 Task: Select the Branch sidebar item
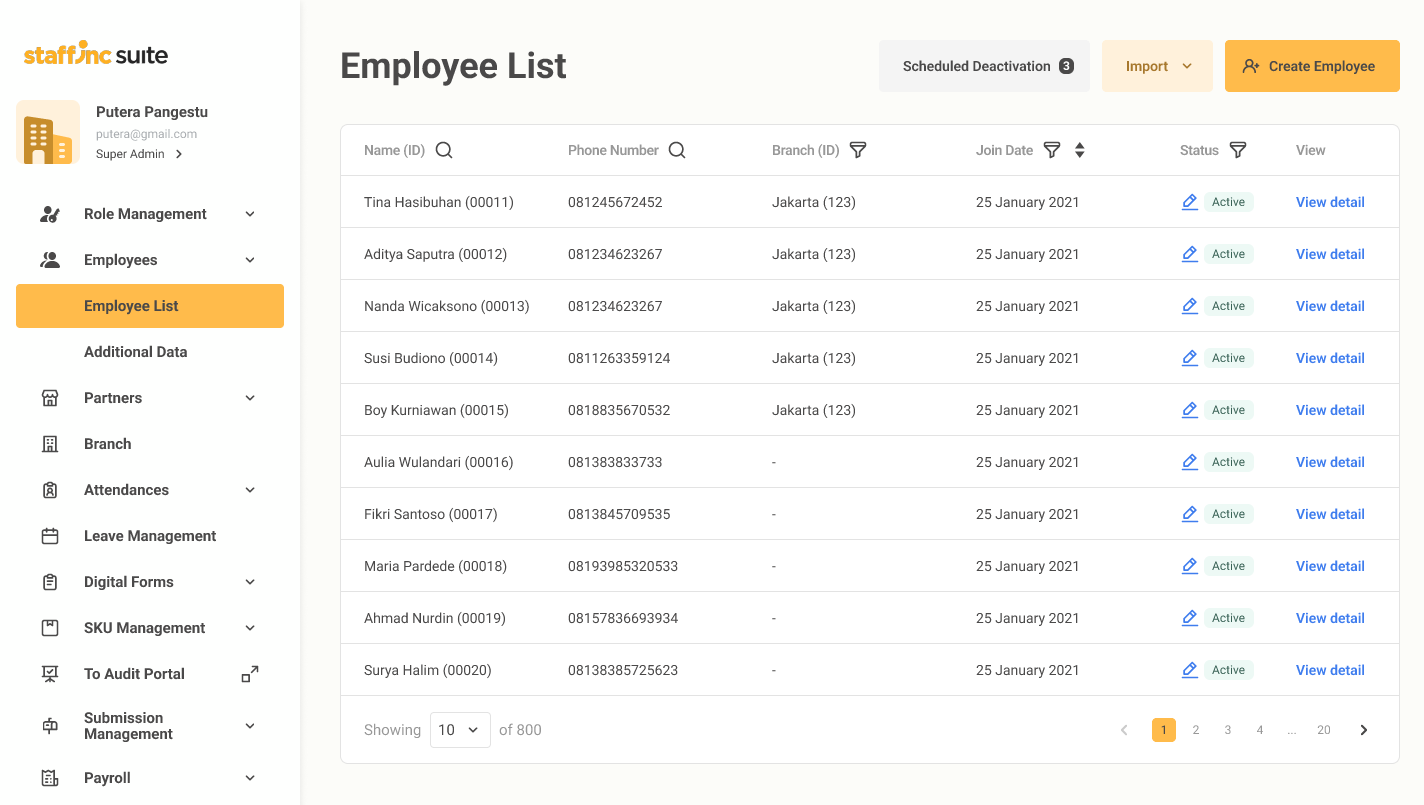(x=108, y=444)
